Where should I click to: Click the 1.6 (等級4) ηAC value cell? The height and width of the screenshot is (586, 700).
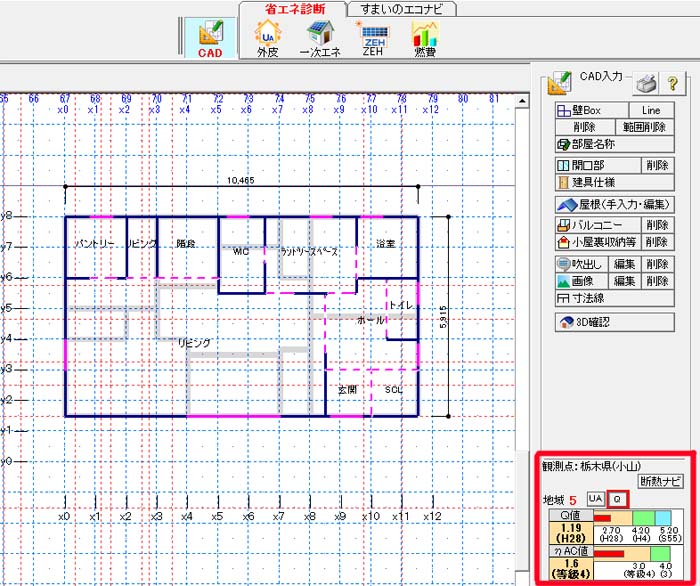point(571,568)
